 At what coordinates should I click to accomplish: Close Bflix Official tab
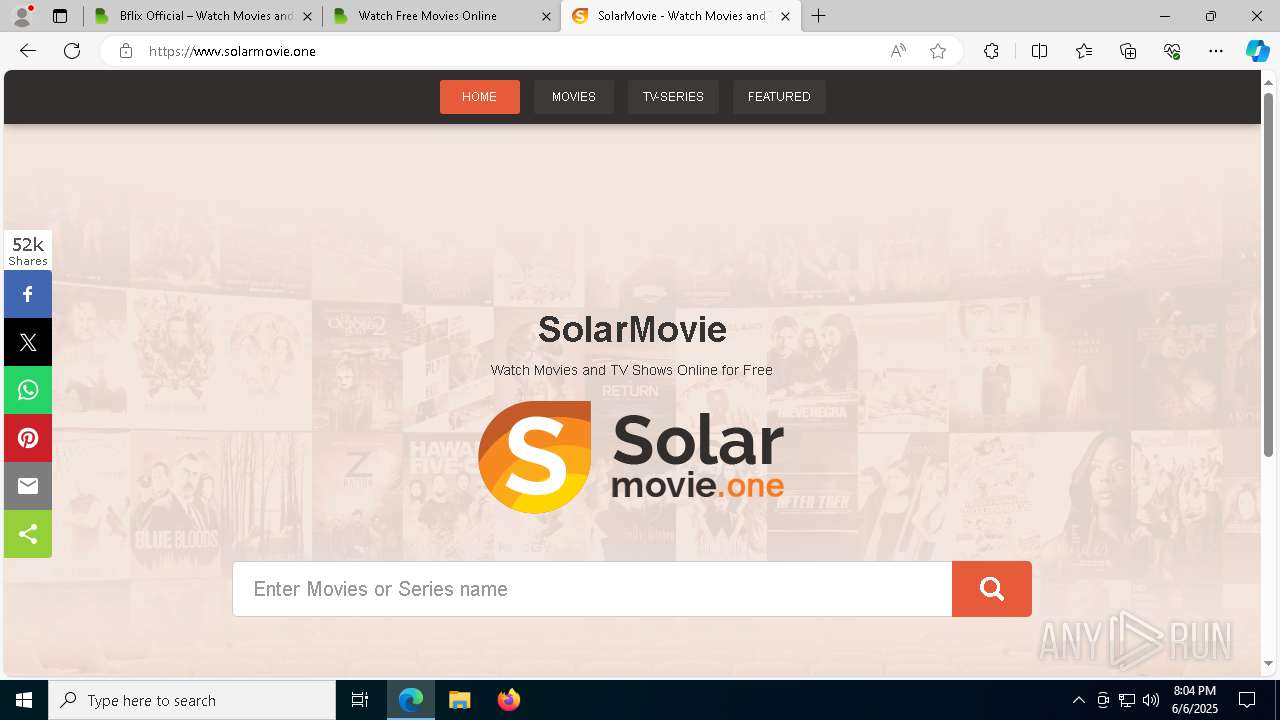click(x=307, y=16)
